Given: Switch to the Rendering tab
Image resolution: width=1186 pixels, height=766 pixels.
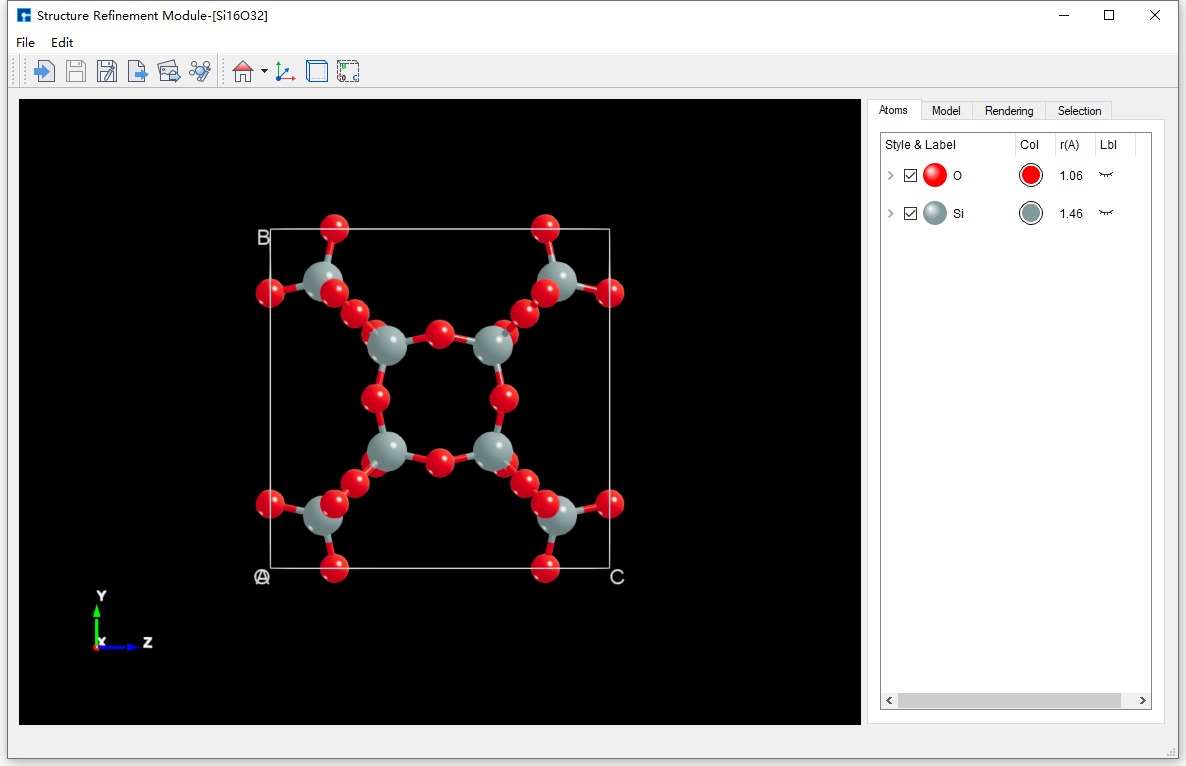Looking at the screenshot, I should (1008, 110).
